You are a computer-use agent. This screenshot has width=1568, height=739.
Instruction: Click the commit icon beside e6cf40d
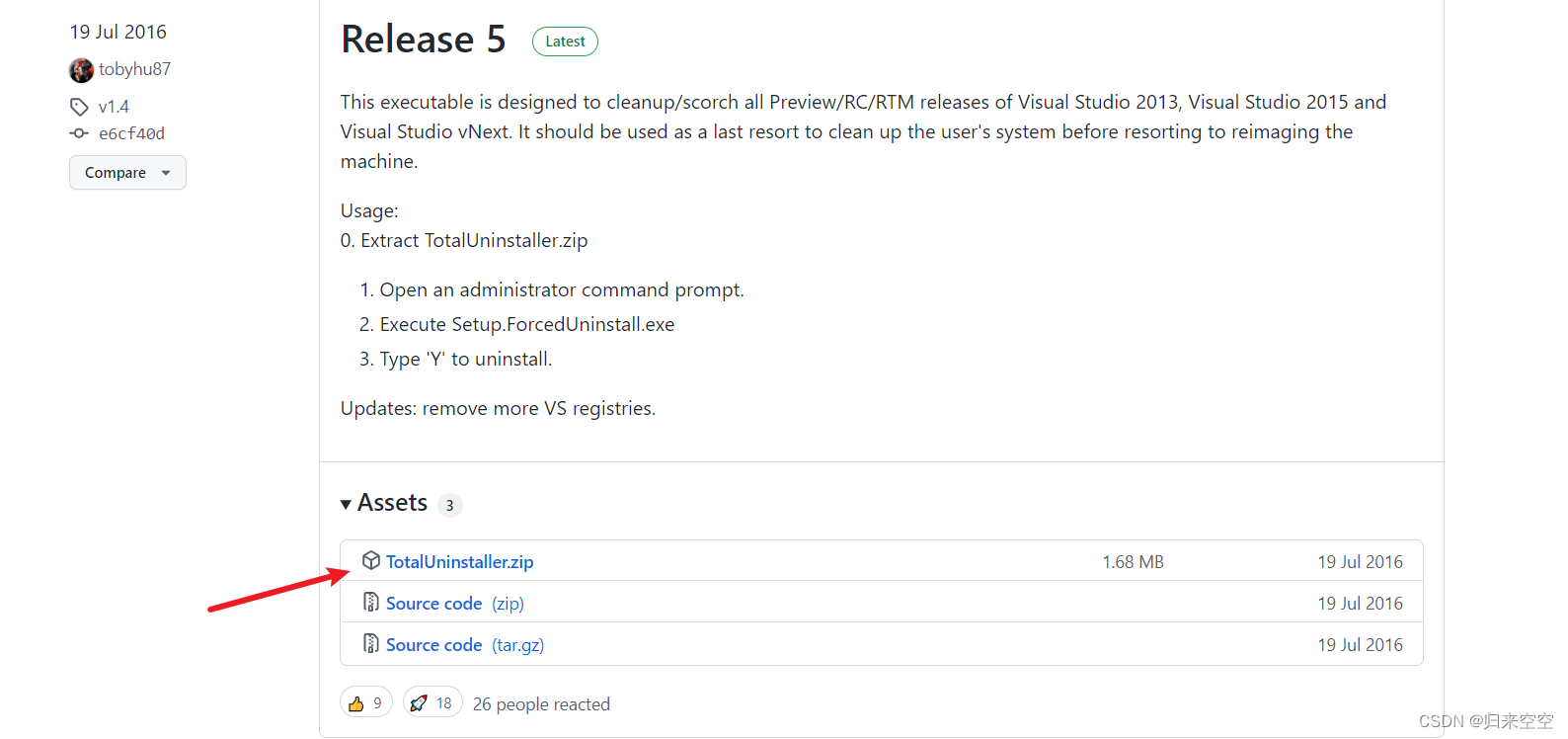79,133
